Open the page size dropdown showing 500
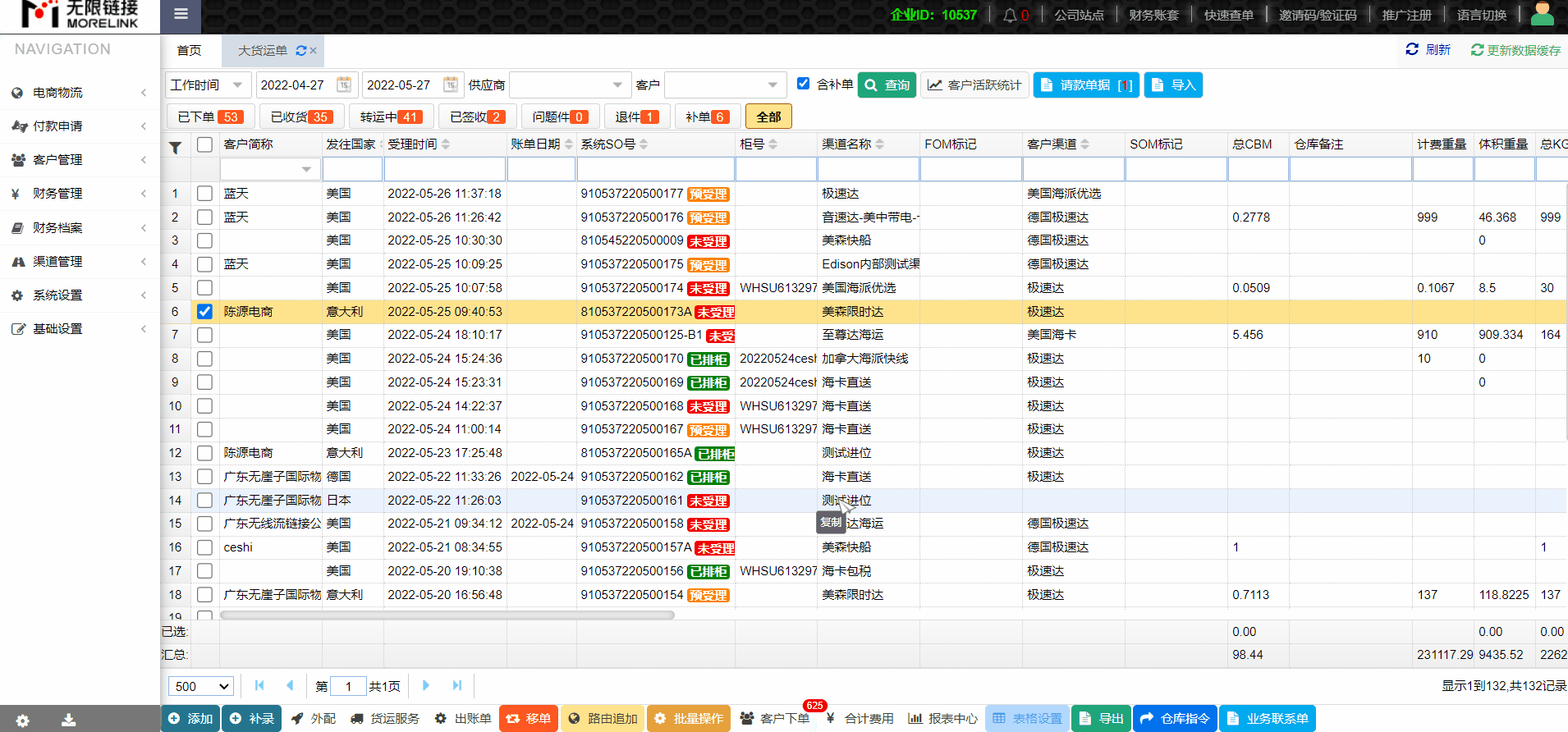This screenshot has height=732, width=1568. point(201,686)
